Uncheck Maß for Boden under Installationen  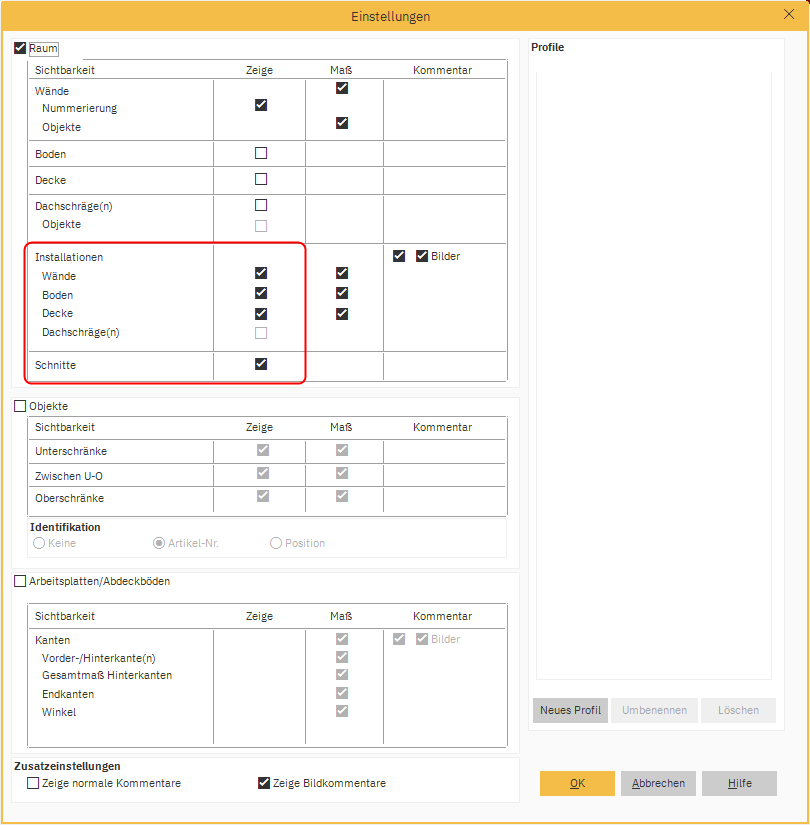point(342,293)
